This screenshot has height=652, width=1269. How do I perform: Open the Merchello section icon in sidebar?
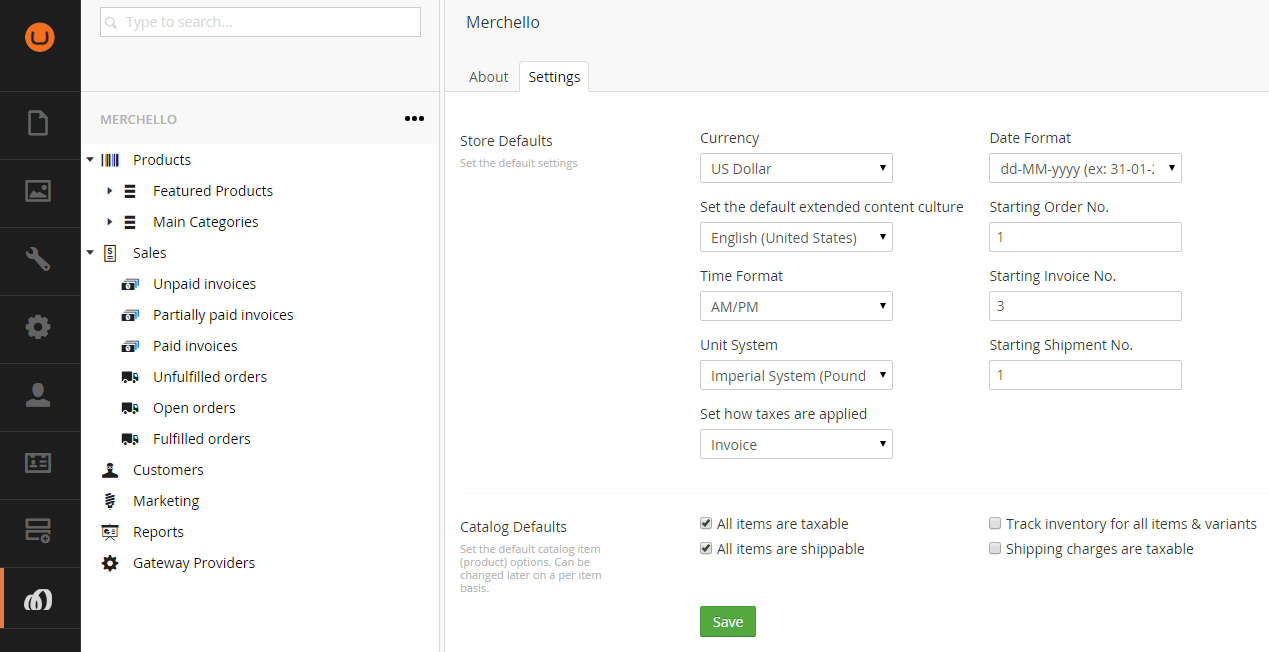[38, 599]
